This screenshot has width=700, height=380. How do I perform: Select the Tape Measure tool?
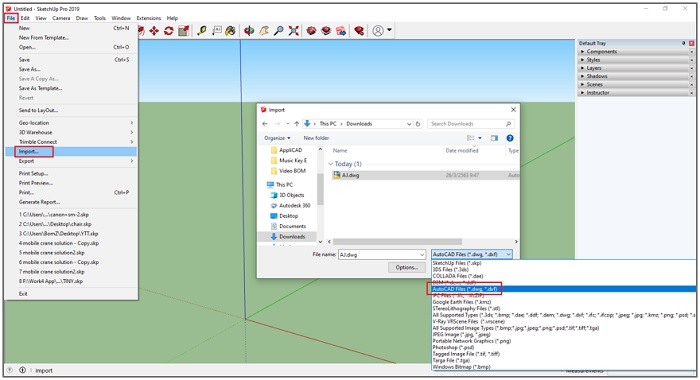[x=202, y=31]
